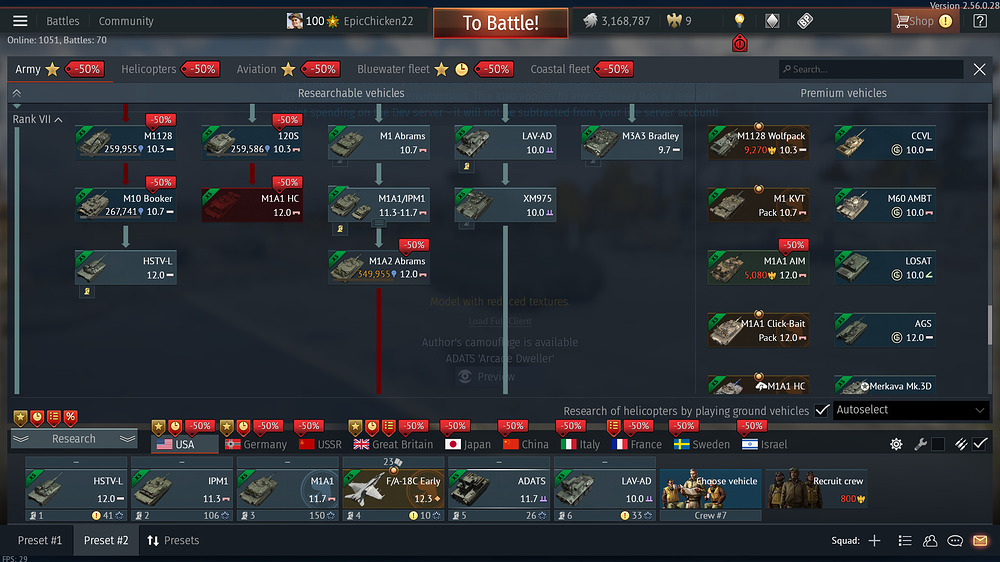Viewport: 1000px width, 562px height.
Task: Open the Shop button
Action: tap(924, 21)
